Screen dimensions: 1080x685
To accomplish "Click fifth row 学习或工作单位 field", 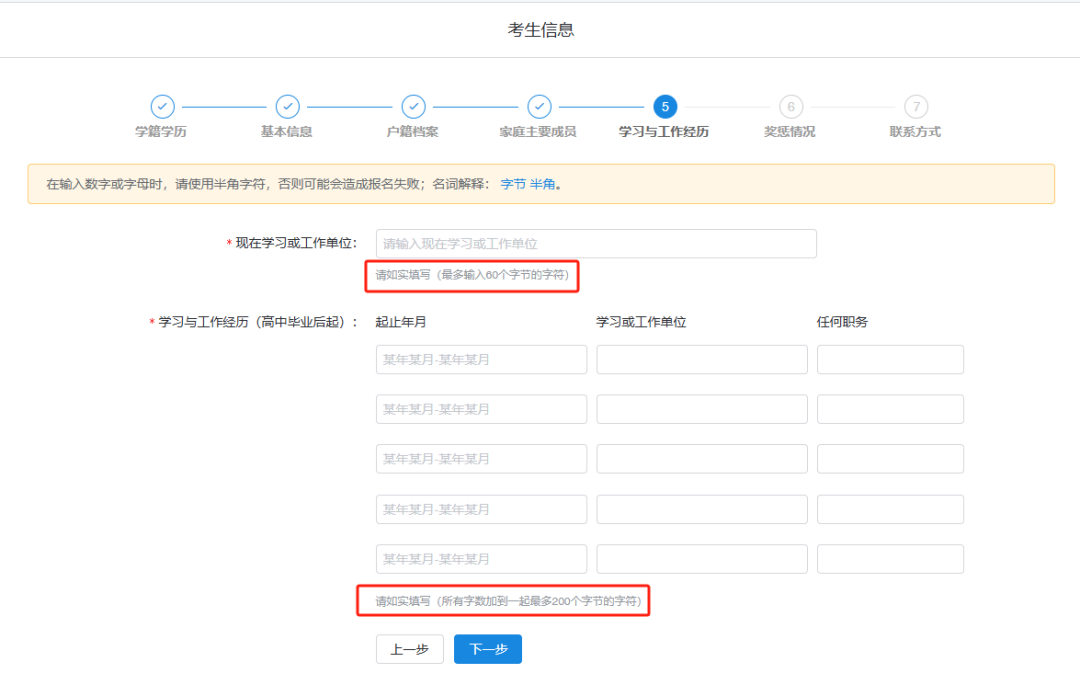I will 702,559.
